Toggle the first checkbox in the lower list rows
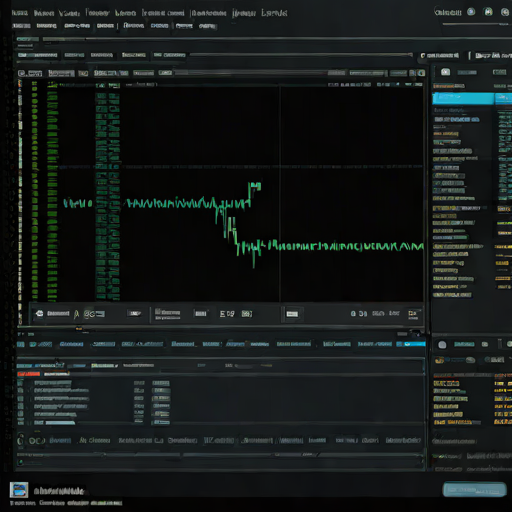Viewport: 512px width, 512px height. (x=20, y=383)
